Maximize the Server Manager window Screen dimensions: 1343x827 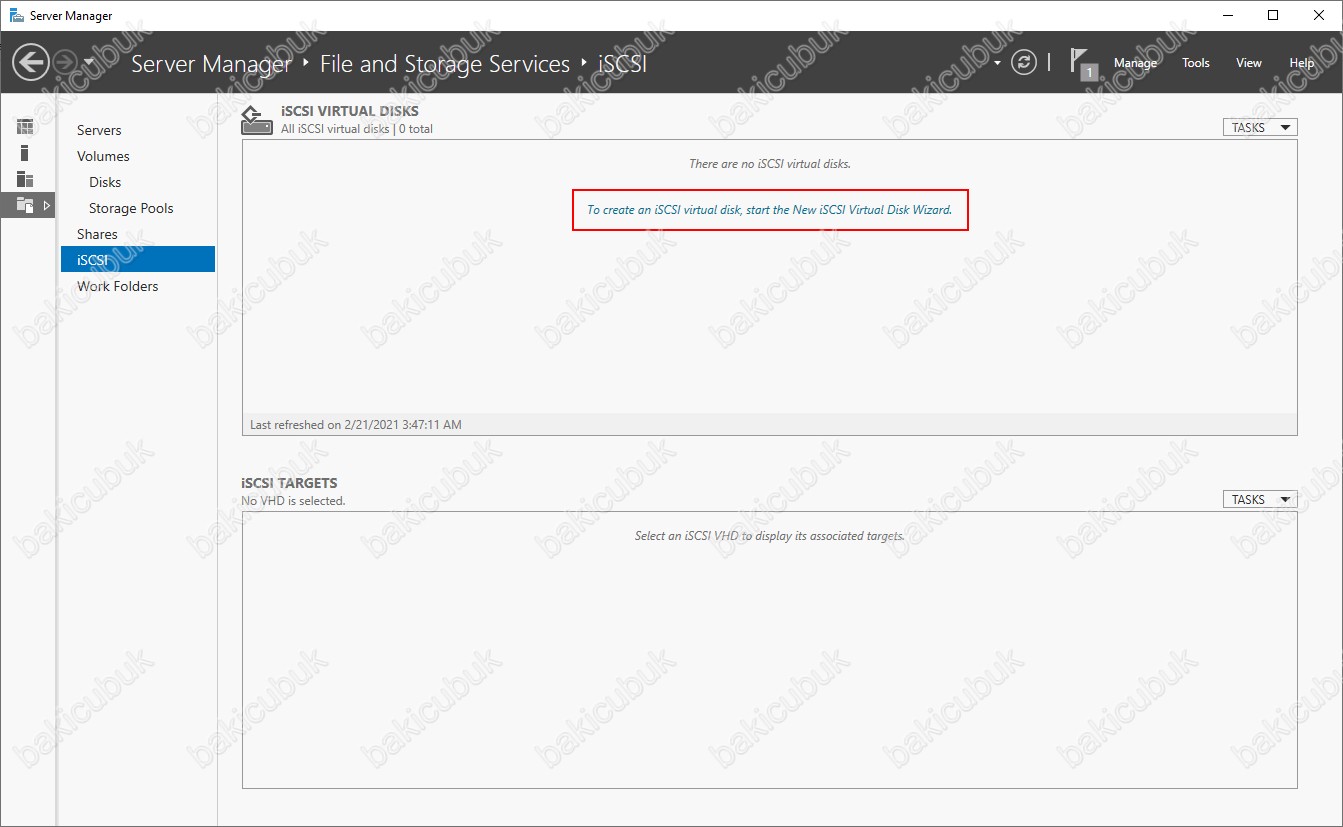pos(1273,15)
